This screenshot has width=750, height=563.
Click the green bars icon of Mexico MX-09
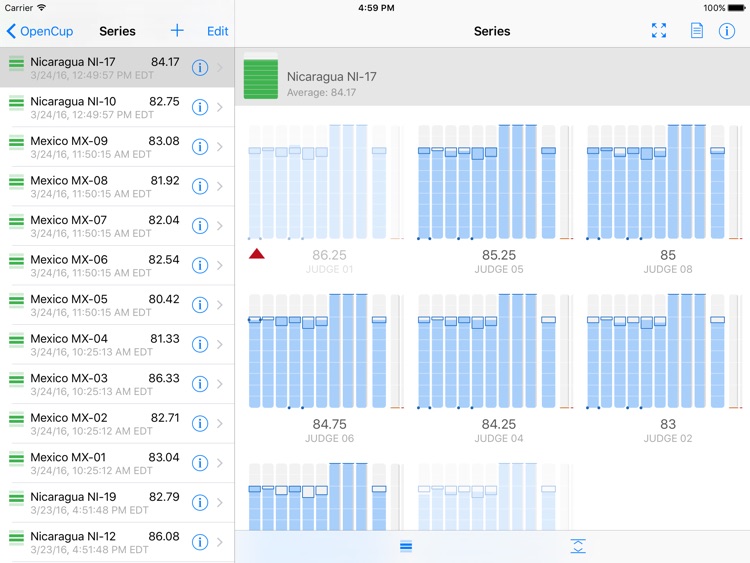coord(16,142)
